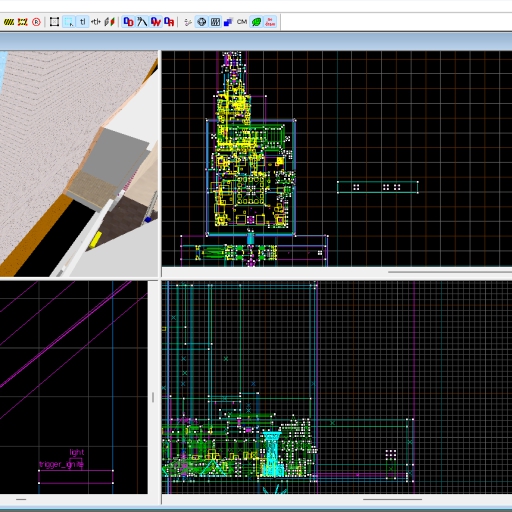Click the 'CM' collision toolbar icon
The width and height of the screenshot is (512, 512).
pos(242,22)
